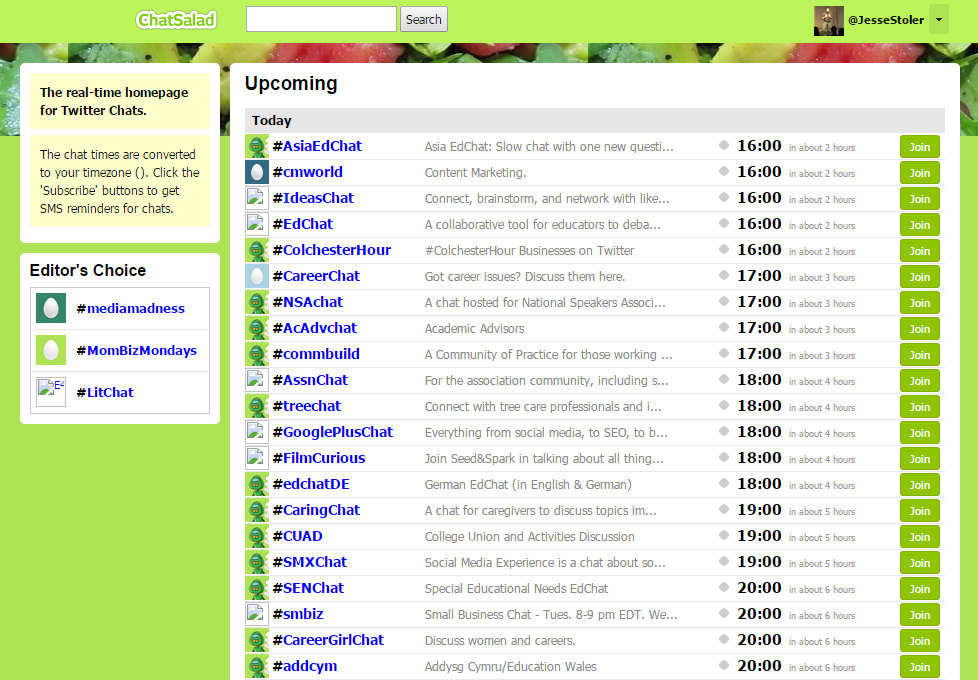Click the #AsiaEdChat avatar icon
Viewport: 978px width, 680px height.
pyautogui.click(x=257, y=147)
